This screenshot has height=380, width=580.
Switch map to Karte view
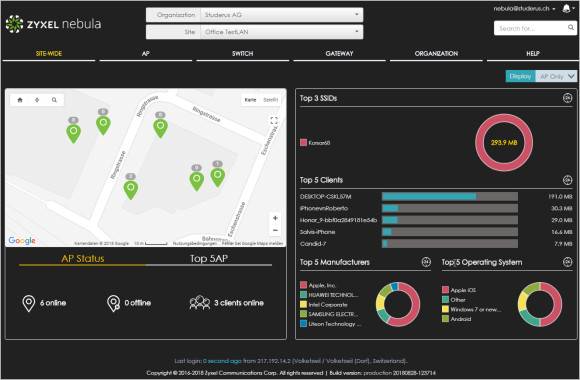pos(250,100)
